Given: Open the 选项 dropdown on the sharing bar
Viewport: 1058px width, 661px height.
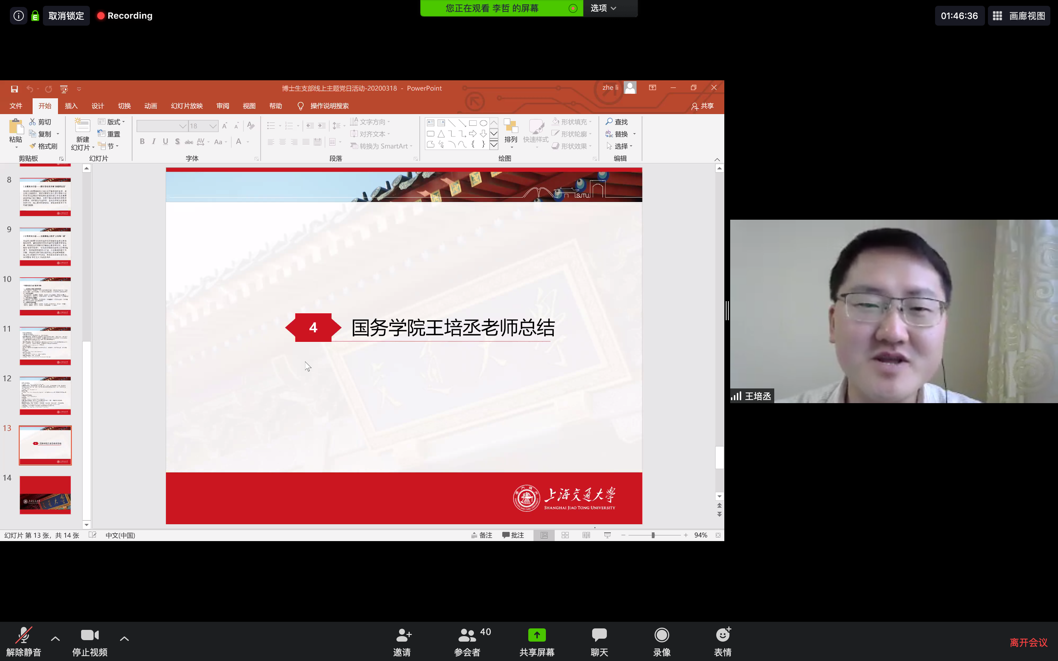Looking at the screenshot, I should click(603, 8).
